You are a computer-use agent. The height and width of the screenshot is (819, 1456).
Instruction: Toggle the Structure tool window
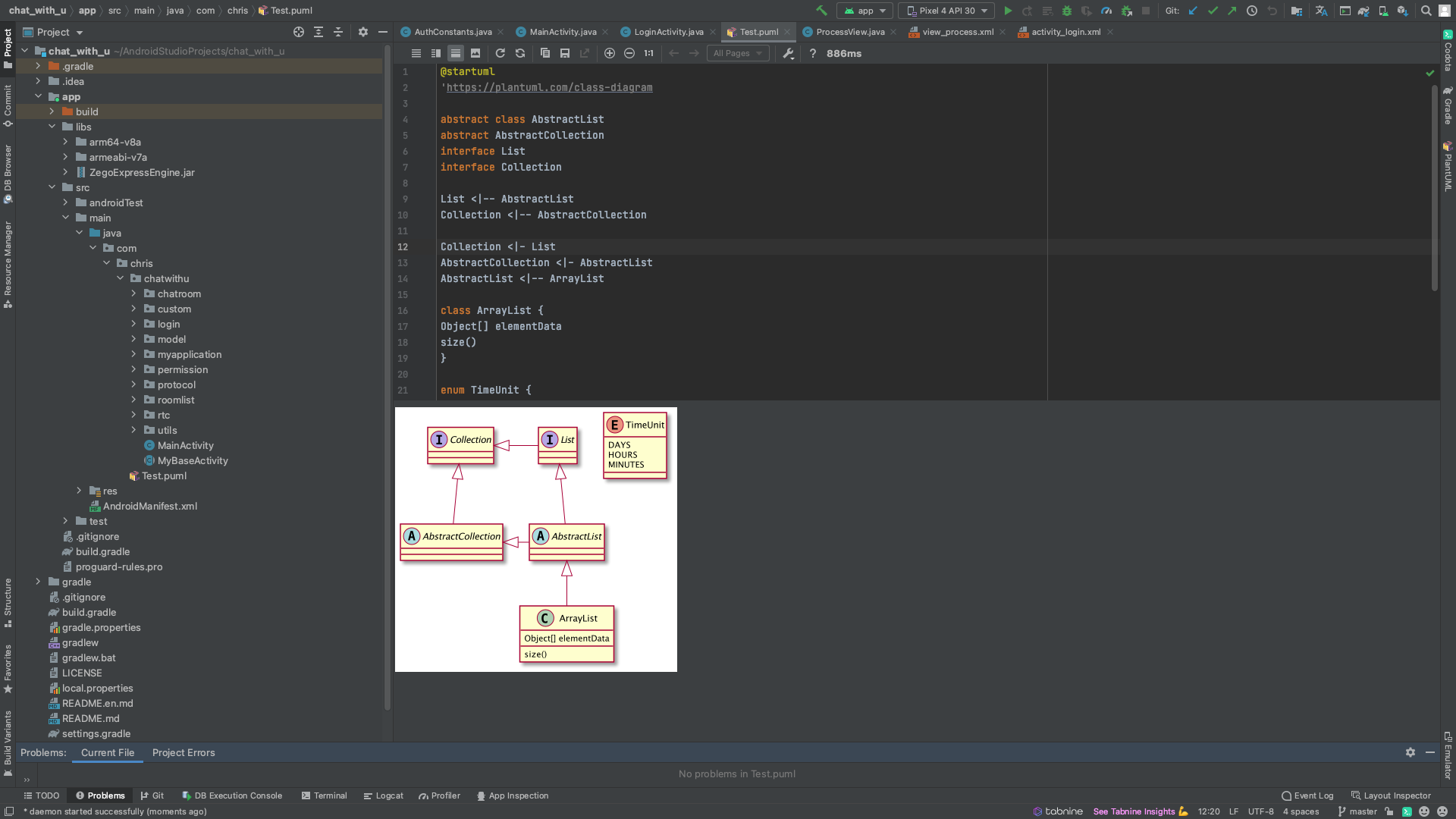tap(8, 603)
